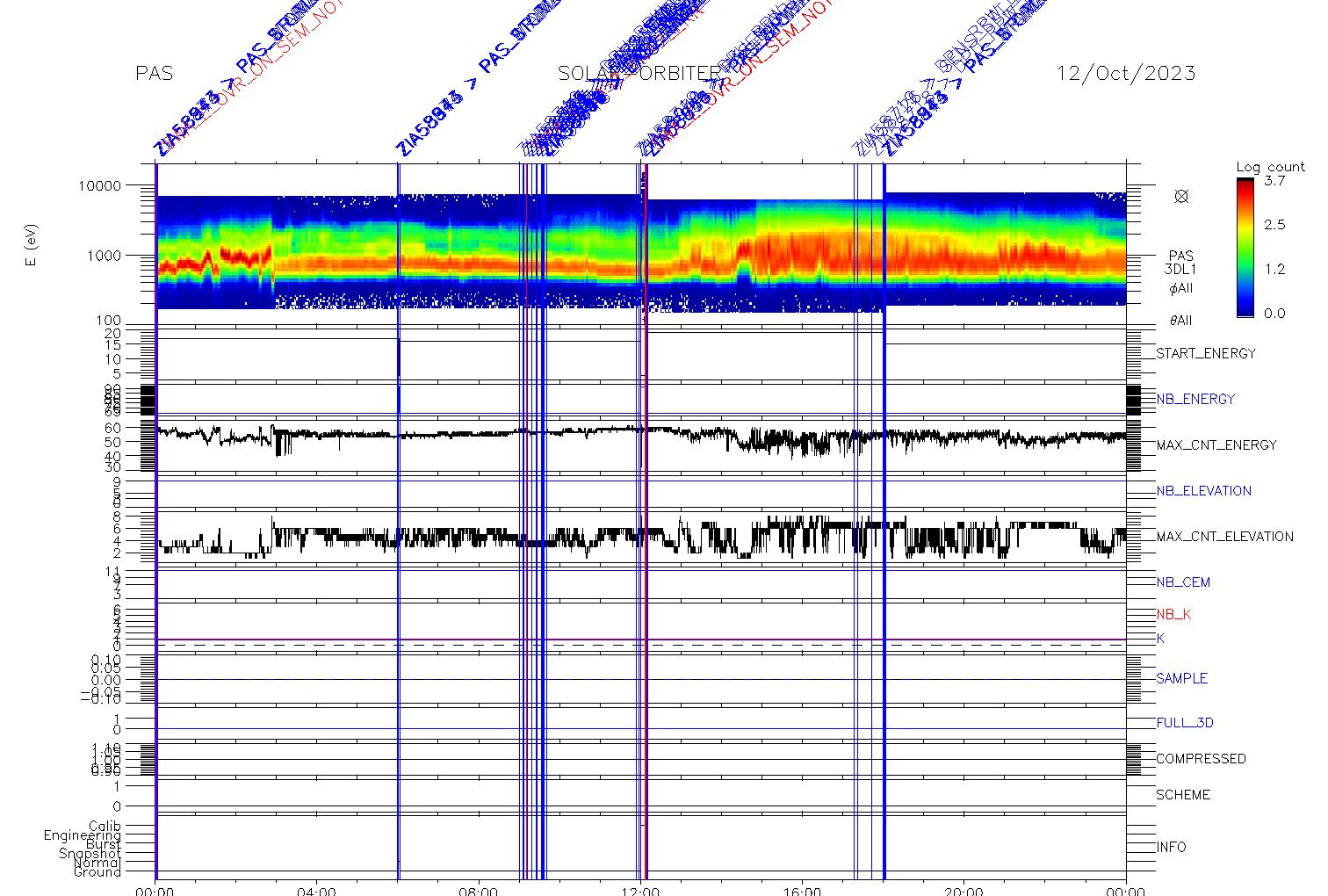Viewport: 1328px width, 896px height.
Task: Click the MAX_CNT_ENERGY panel label
Action: coord(1216,444)
